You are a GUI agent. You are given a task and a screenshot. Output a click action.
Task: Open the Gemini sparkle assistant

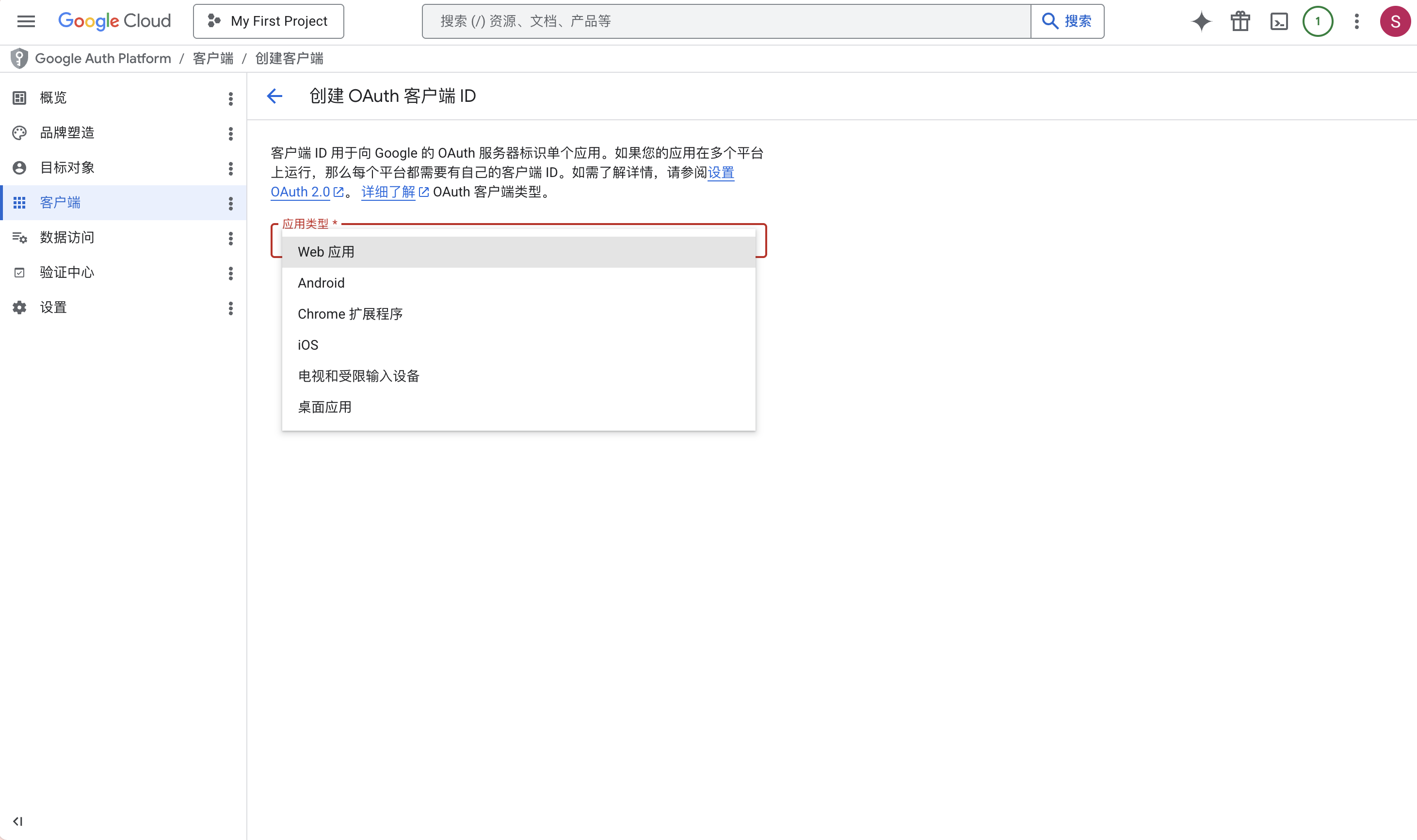(x=1201, y=21)
